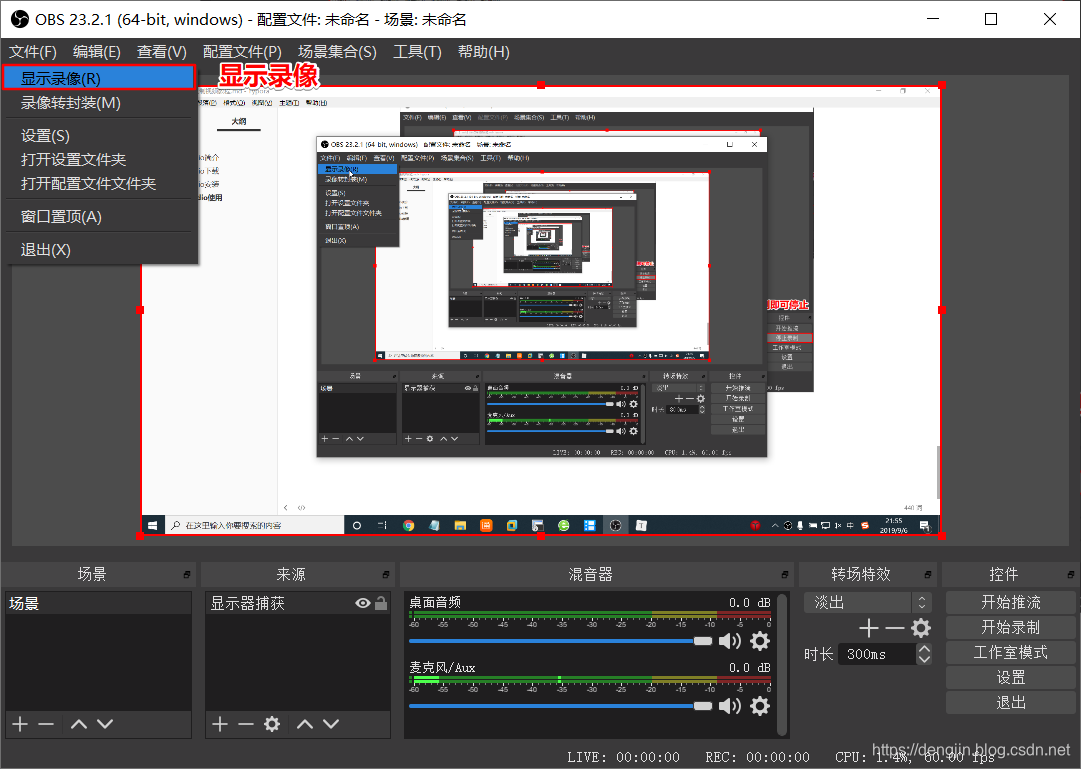The height and width of the screenshot is (769, 1081).
Task: Select the 场景 item in scenes list
Action: (98, 603)
